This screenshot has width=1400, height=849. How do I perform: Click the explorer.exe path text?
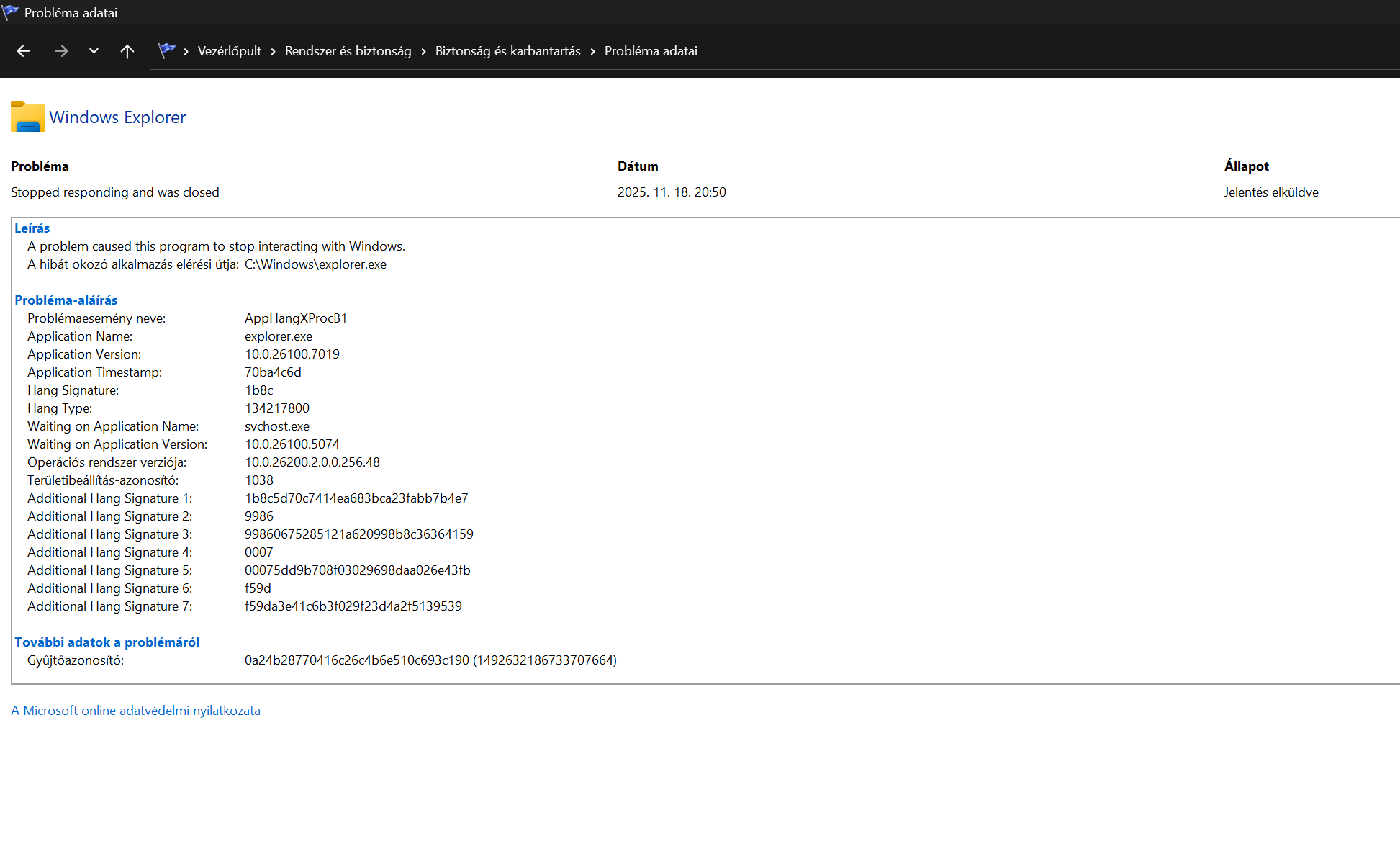[315, 264]
